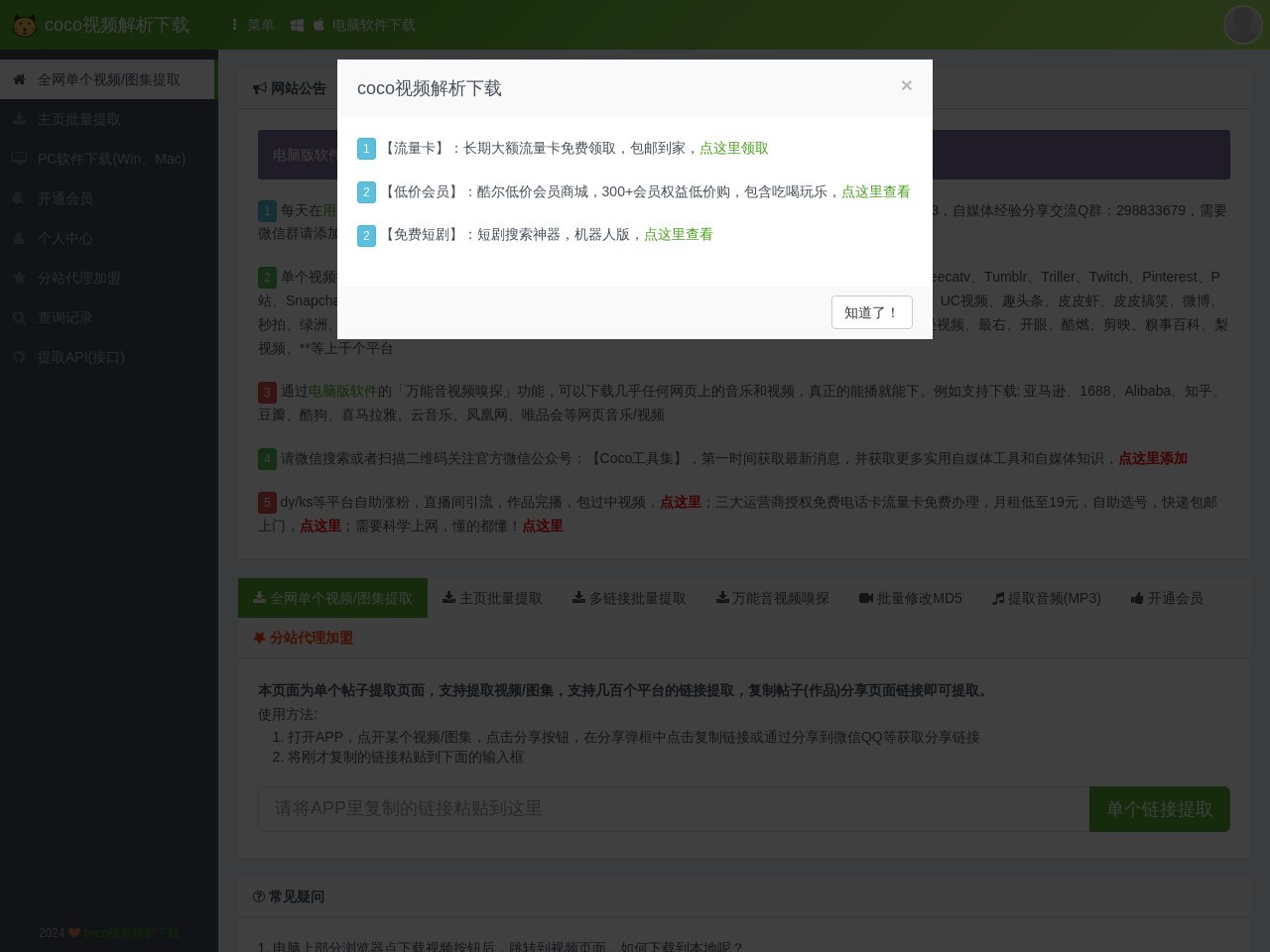
Task: Click the Apple icon beside 电脑软件下载
Action: (x=318, y=25)
